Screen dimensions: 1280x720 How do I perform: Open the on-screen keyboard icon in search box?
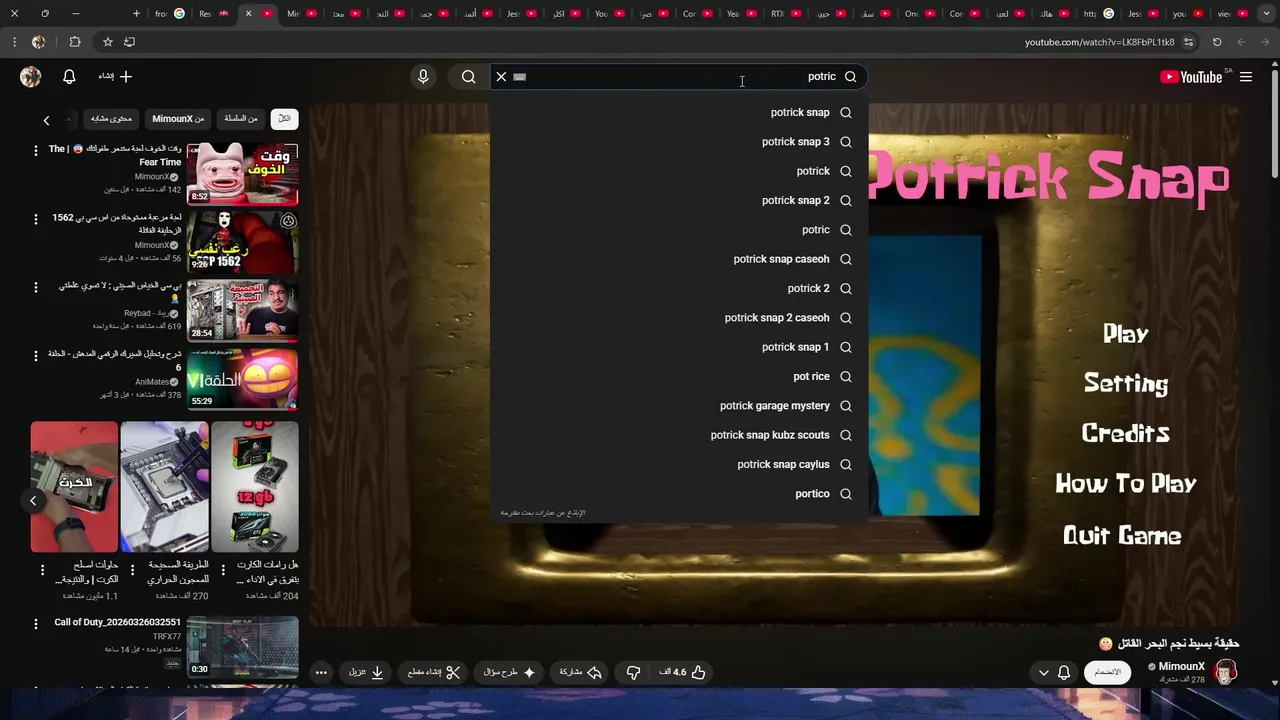tap(519, 77)
